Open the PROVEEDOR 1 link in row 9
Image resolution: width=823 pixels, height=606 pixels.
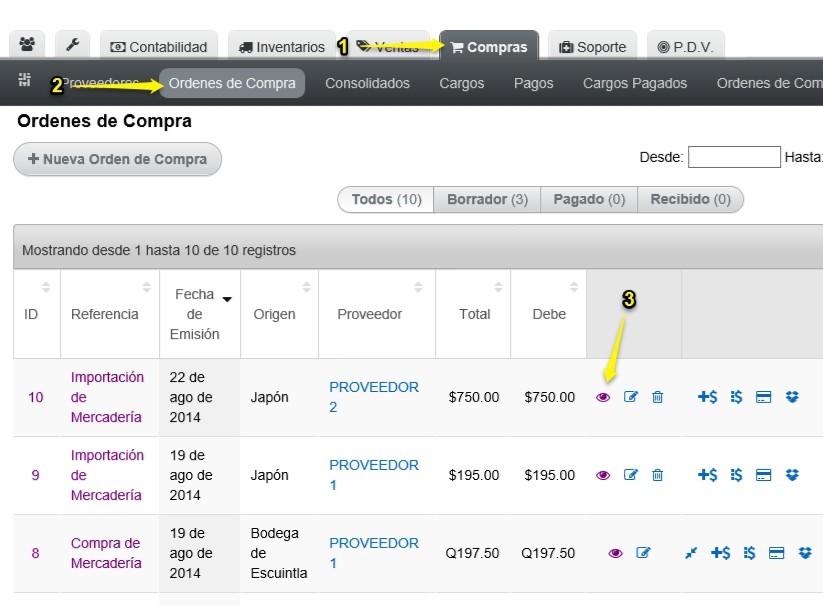[374, 475]
